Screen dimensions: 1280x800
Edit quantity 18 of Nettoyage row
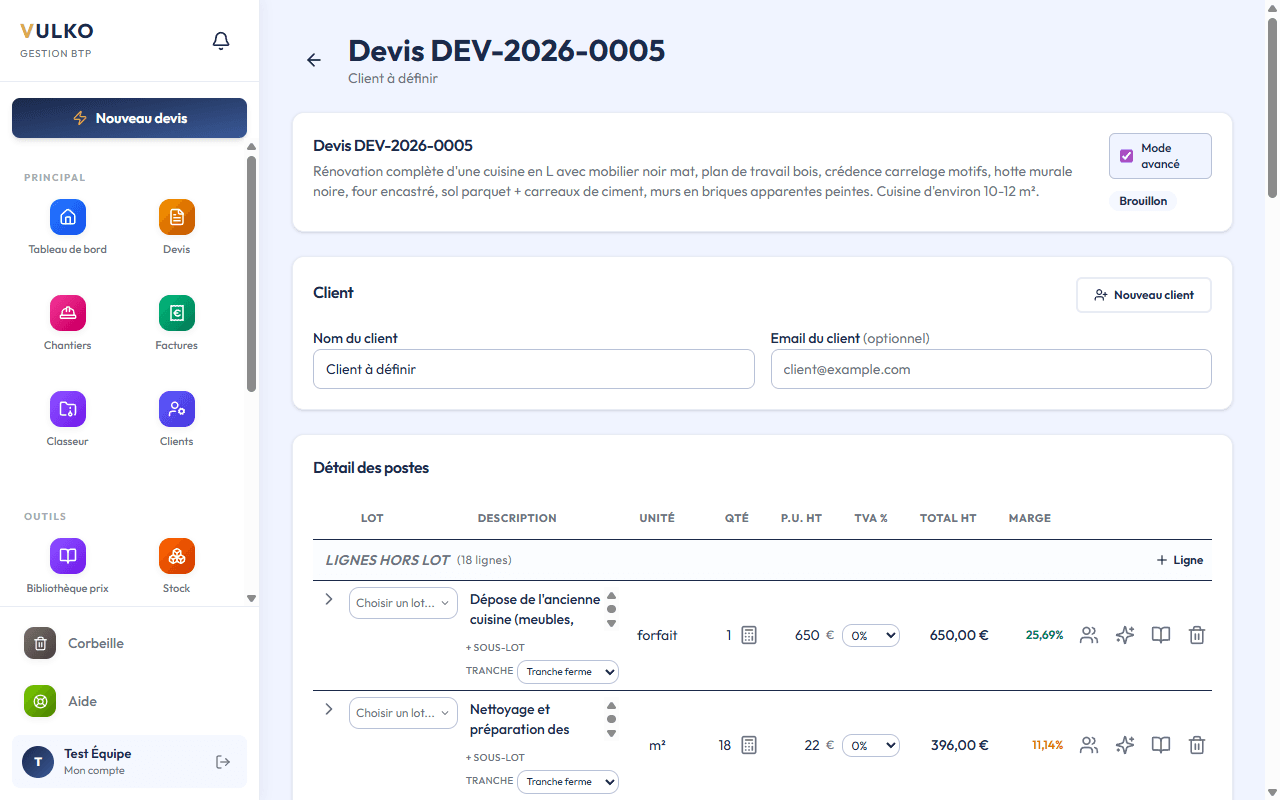coord(724,745)
